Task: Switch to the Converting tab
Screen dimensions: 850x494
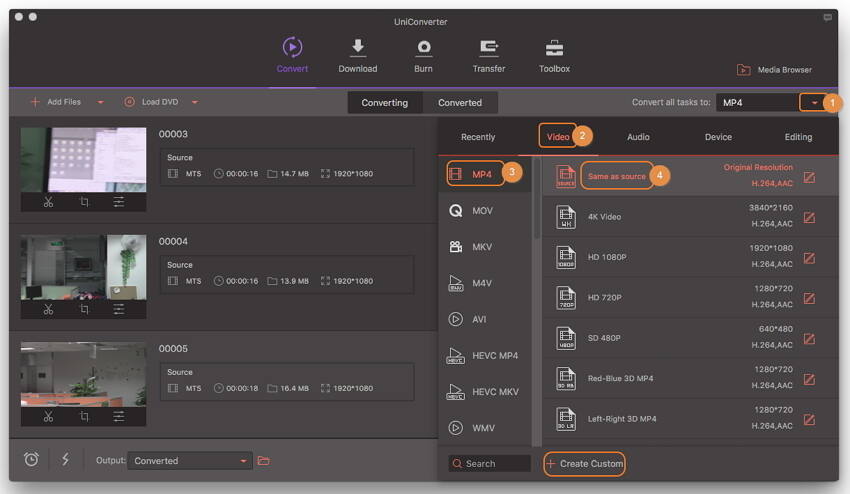Action: click(x=384, y=102)
